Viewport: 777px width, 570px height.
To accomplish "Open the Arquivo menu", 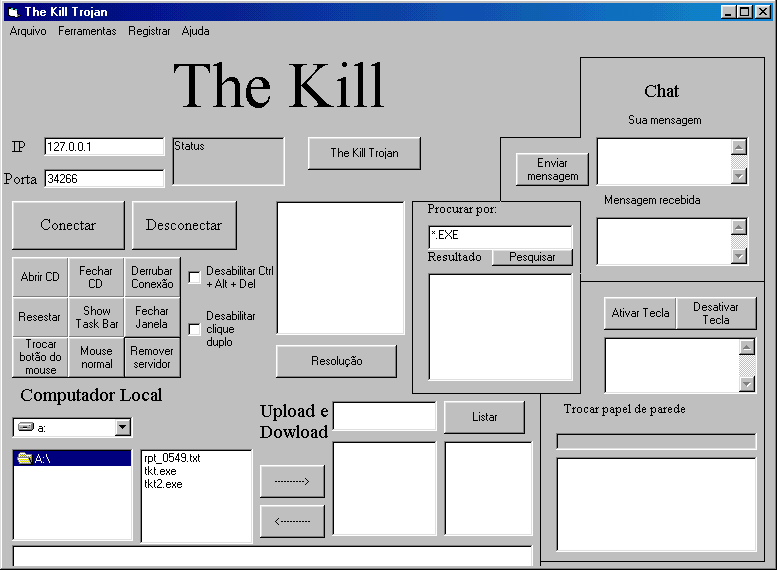I will 28,31.
